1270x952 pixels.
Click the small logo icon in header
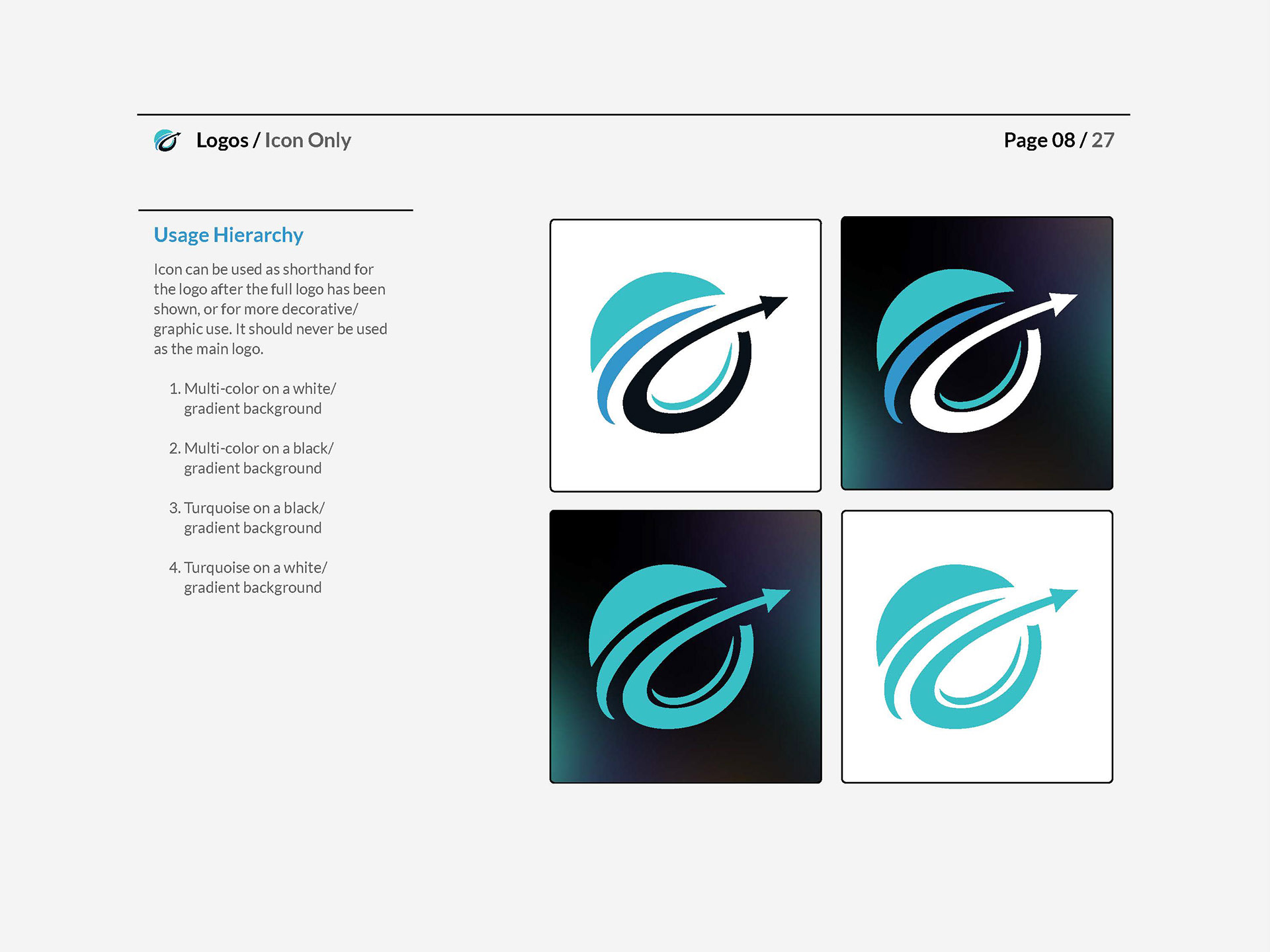[x=167, y=140]
